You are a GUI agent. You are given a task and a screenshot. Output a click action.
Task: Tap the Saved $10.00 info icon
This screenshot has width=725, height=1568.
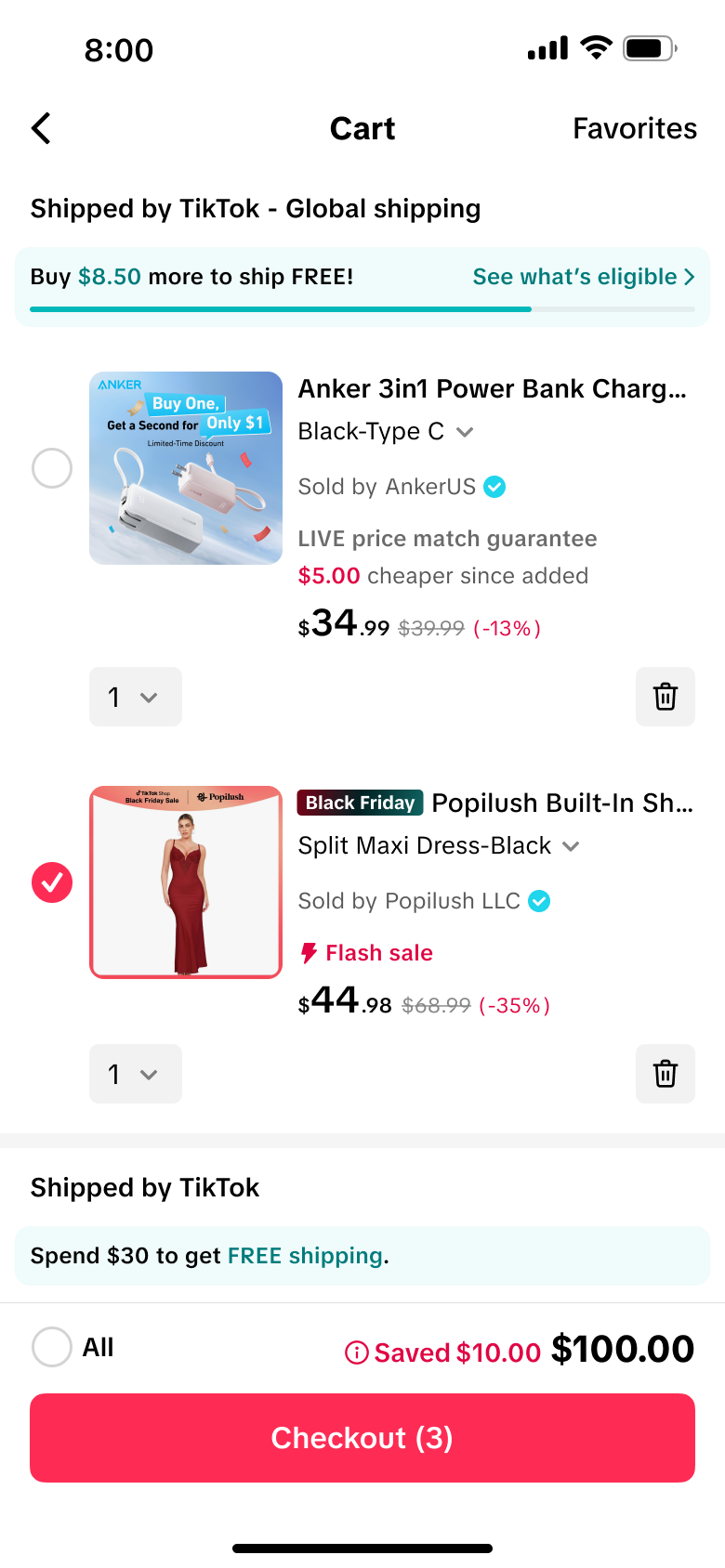click(356, 1352)
